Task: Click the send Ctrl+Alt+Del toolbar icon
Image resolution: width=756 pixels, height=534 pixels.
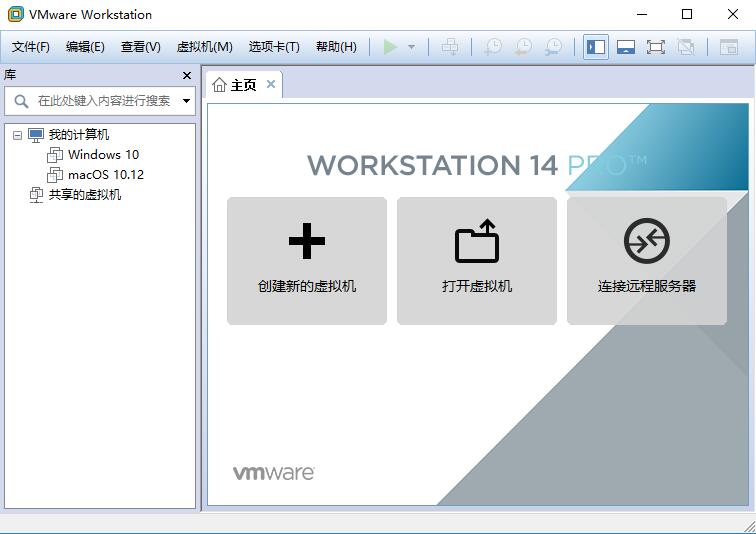Action: pos(450,47)
